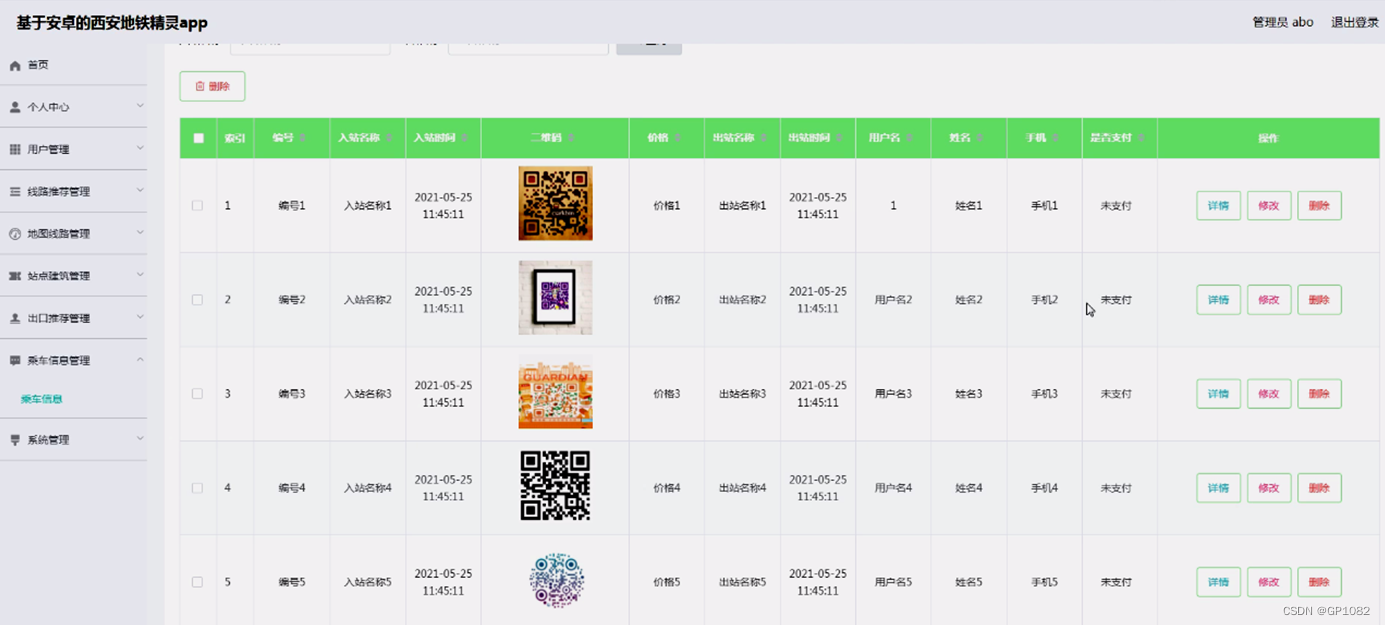Expand the 站点建筑管理 chevron

140,275
